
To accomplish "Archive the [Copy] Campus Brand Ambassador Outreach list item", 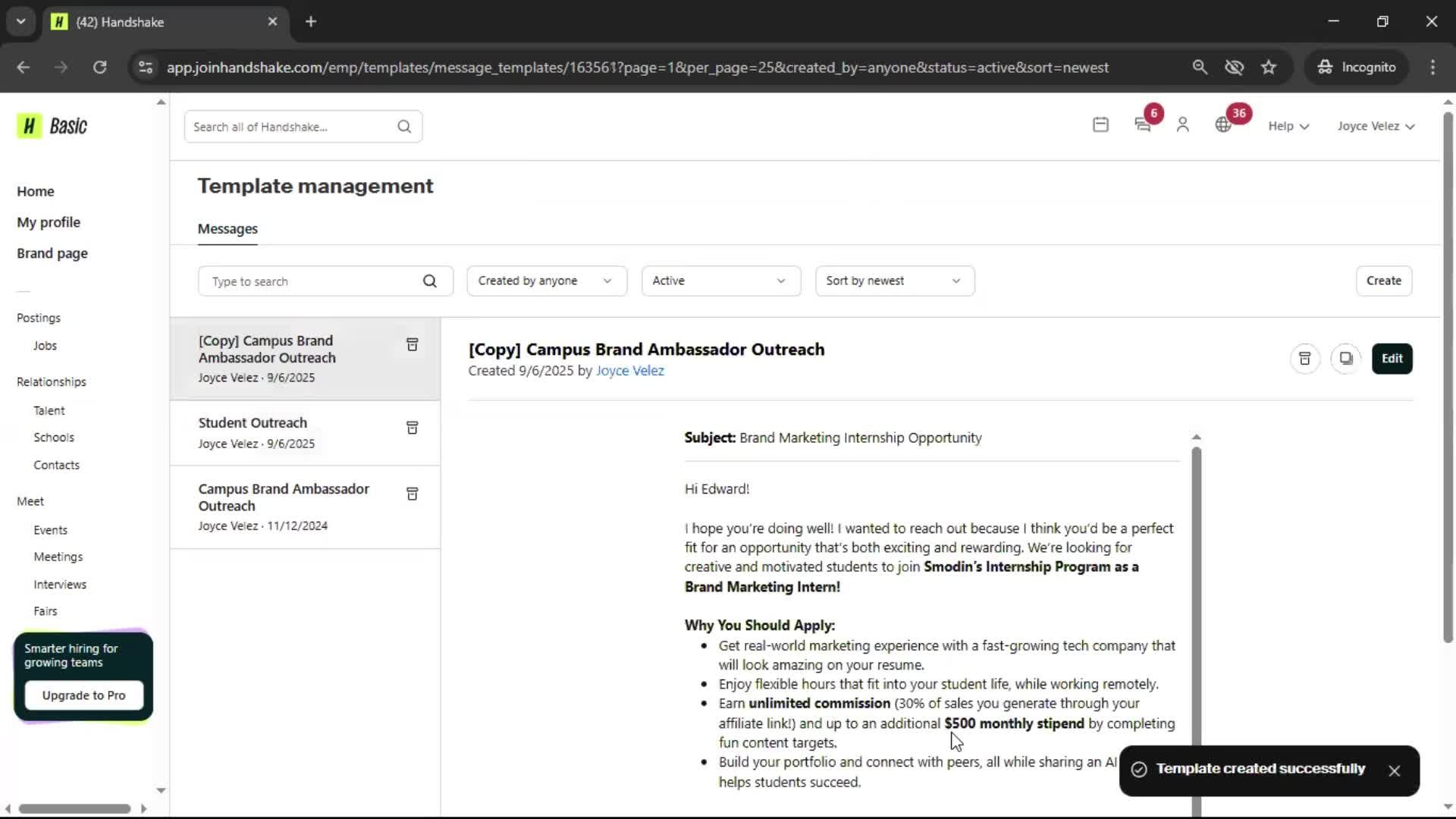I will click(x=412, y=345).
